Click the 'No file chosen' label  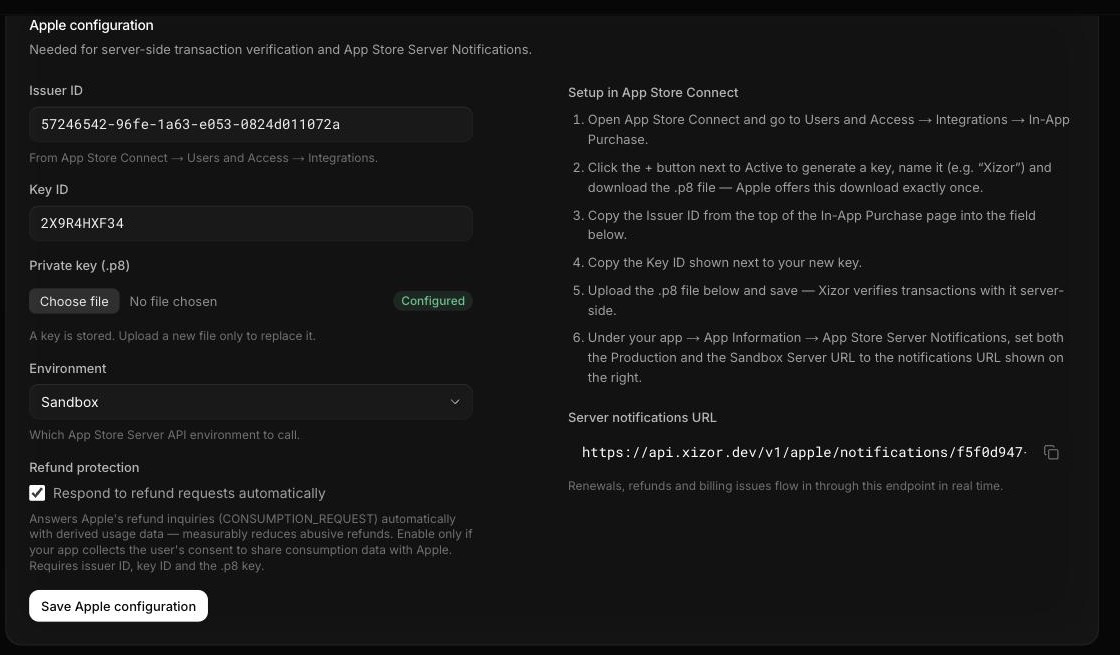[x=173, y=301]
